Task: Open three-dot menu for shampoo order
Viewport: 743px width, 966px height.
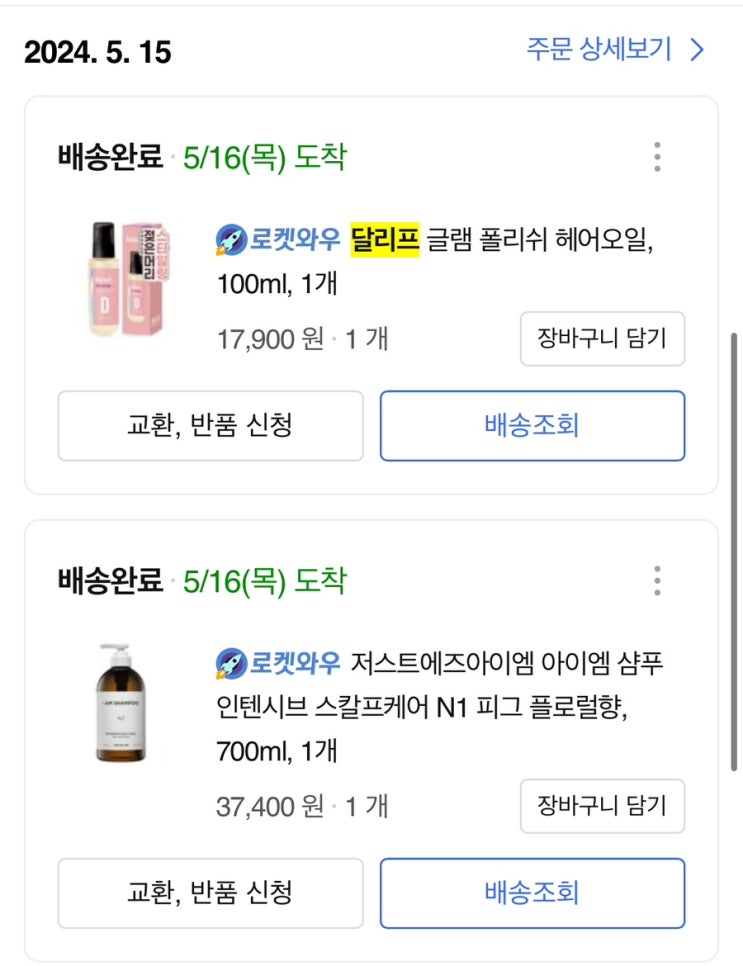Action: click(657, 580)
